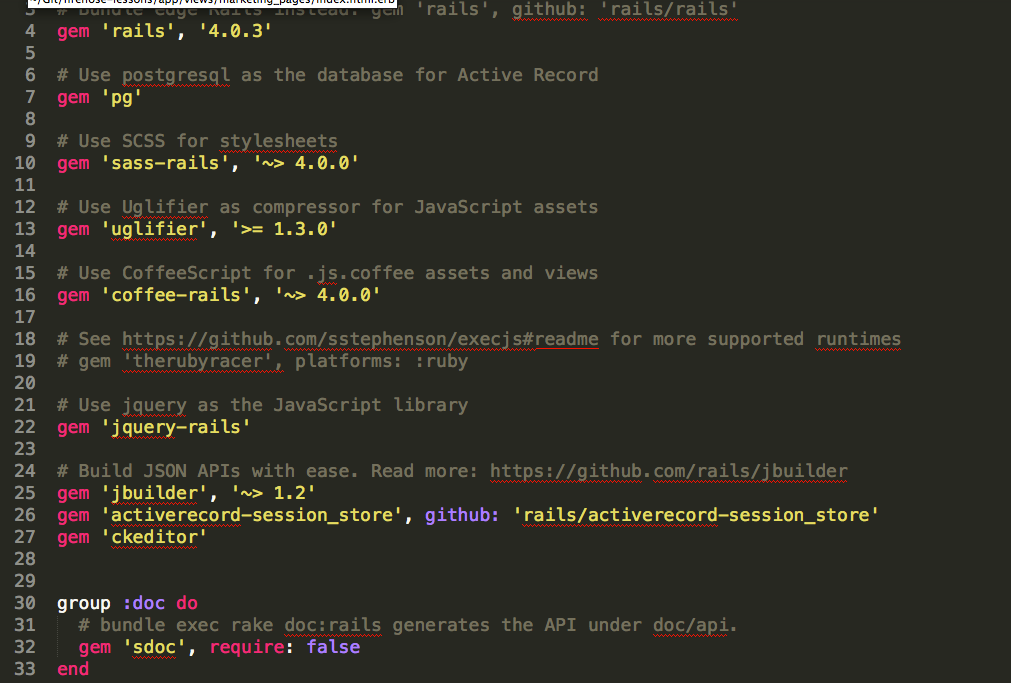Screen dimensions: 1011x683
Task: Click 'doc/api.' in the line 31 comment
Action: pyautogui.click(x=695, y=626)
